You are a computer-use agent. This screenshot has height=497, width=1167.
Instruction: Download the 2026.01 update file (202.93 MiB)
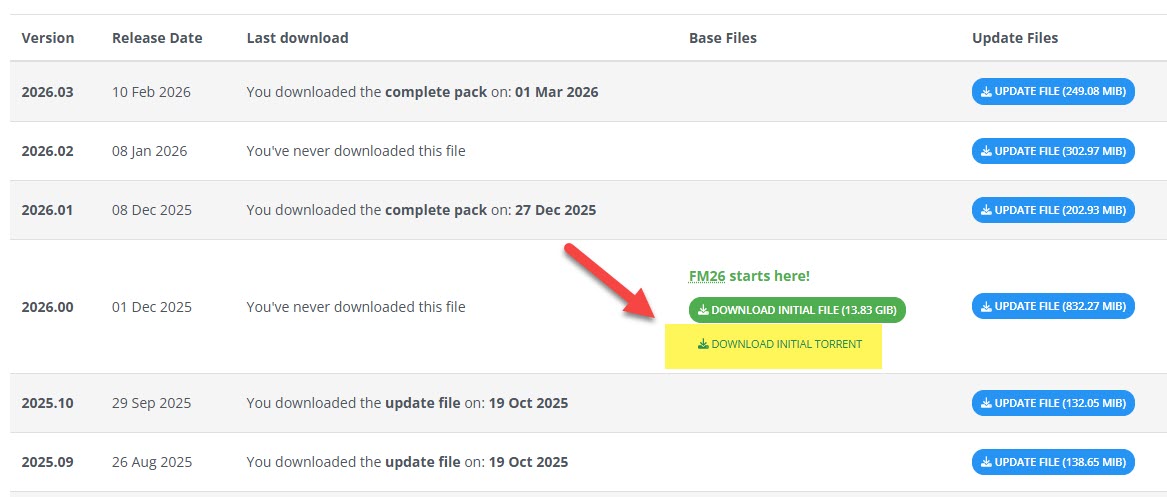1053,210
